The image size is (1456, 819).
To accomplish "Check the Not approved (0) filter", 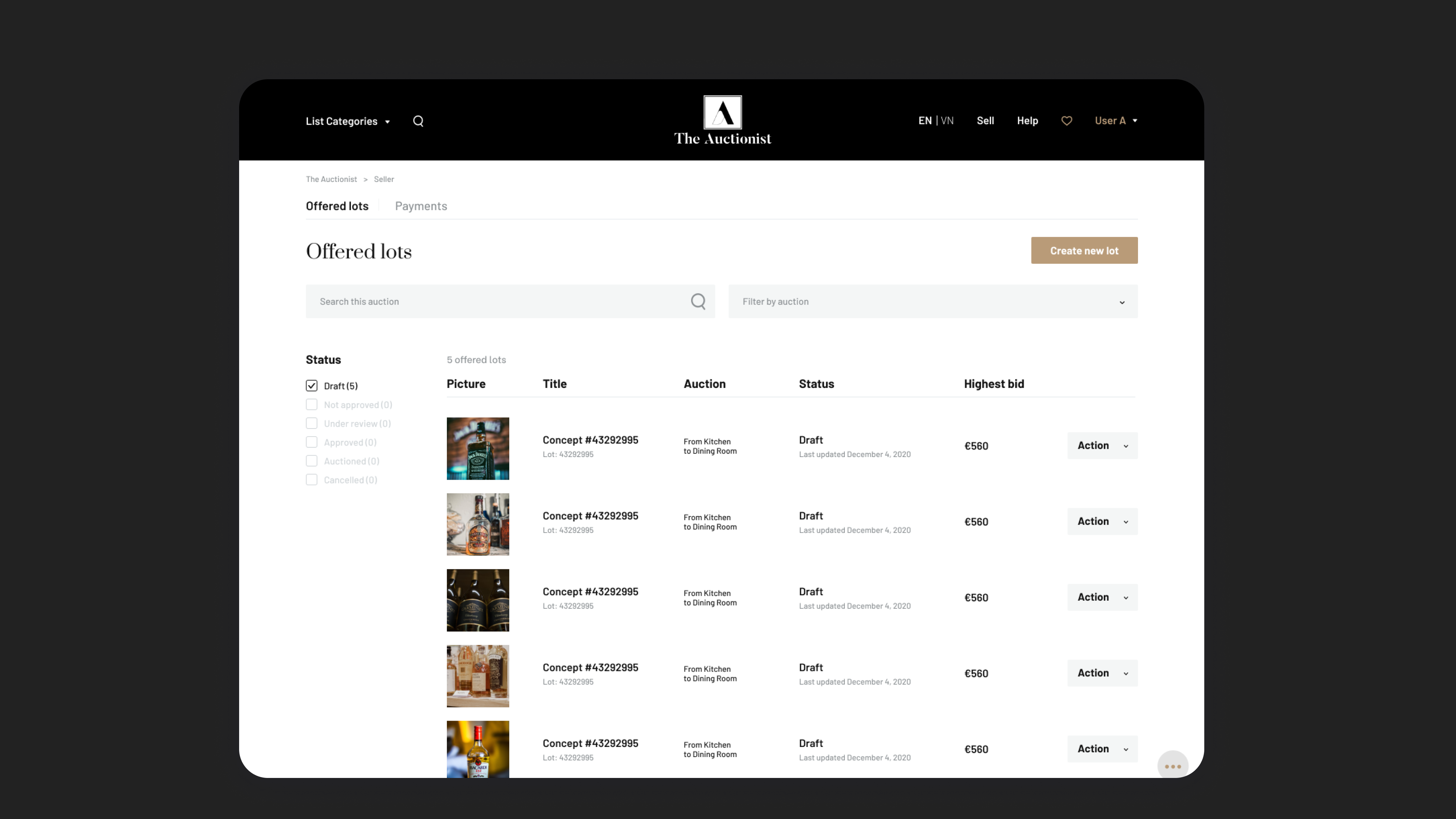I will pos(312,405).
